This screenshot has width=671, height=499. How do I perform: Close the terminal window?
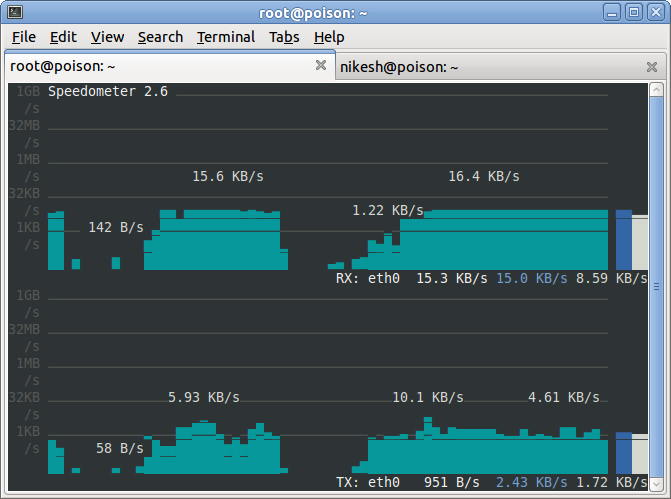tap(656, 12)
